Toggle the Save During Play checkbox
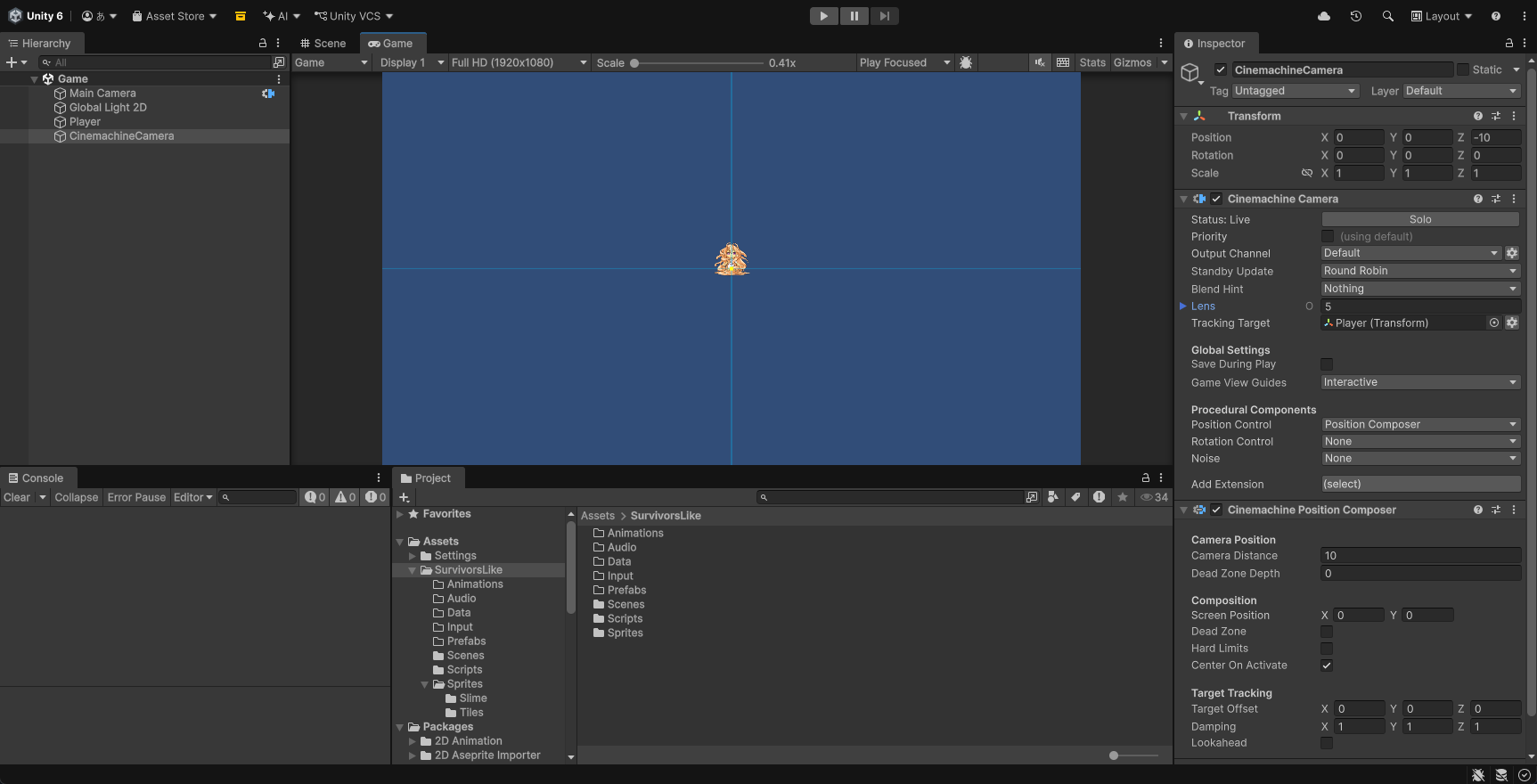Image resolution: width=1537 pixels, height=784 pixels. tap(1327, 364)
